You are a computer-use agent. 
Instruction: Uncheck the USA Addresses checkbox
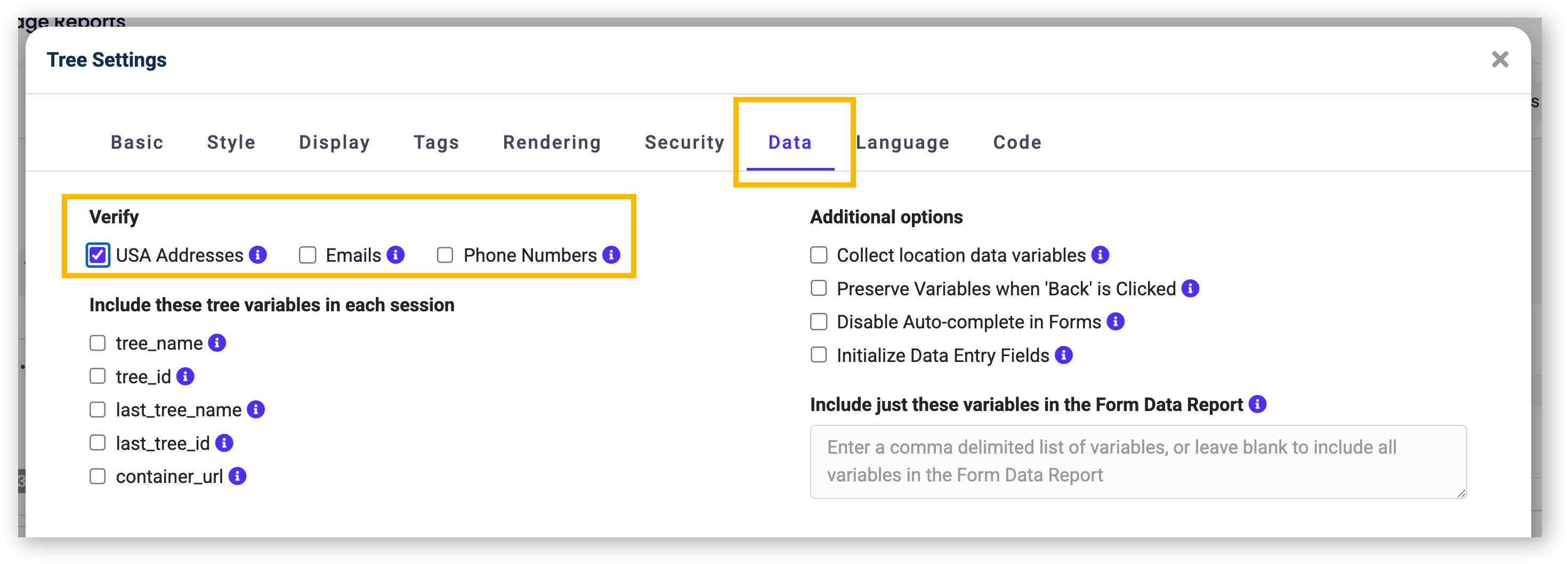point(98,255)
